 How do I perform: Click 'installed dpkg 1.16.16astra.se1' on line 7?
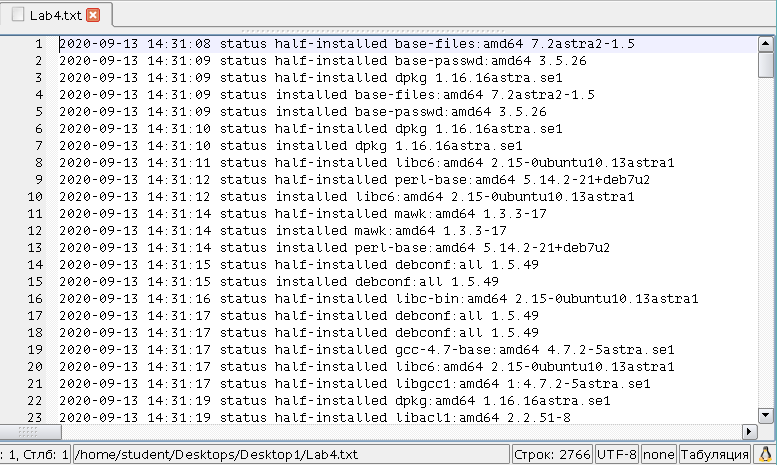coord(399,146)
